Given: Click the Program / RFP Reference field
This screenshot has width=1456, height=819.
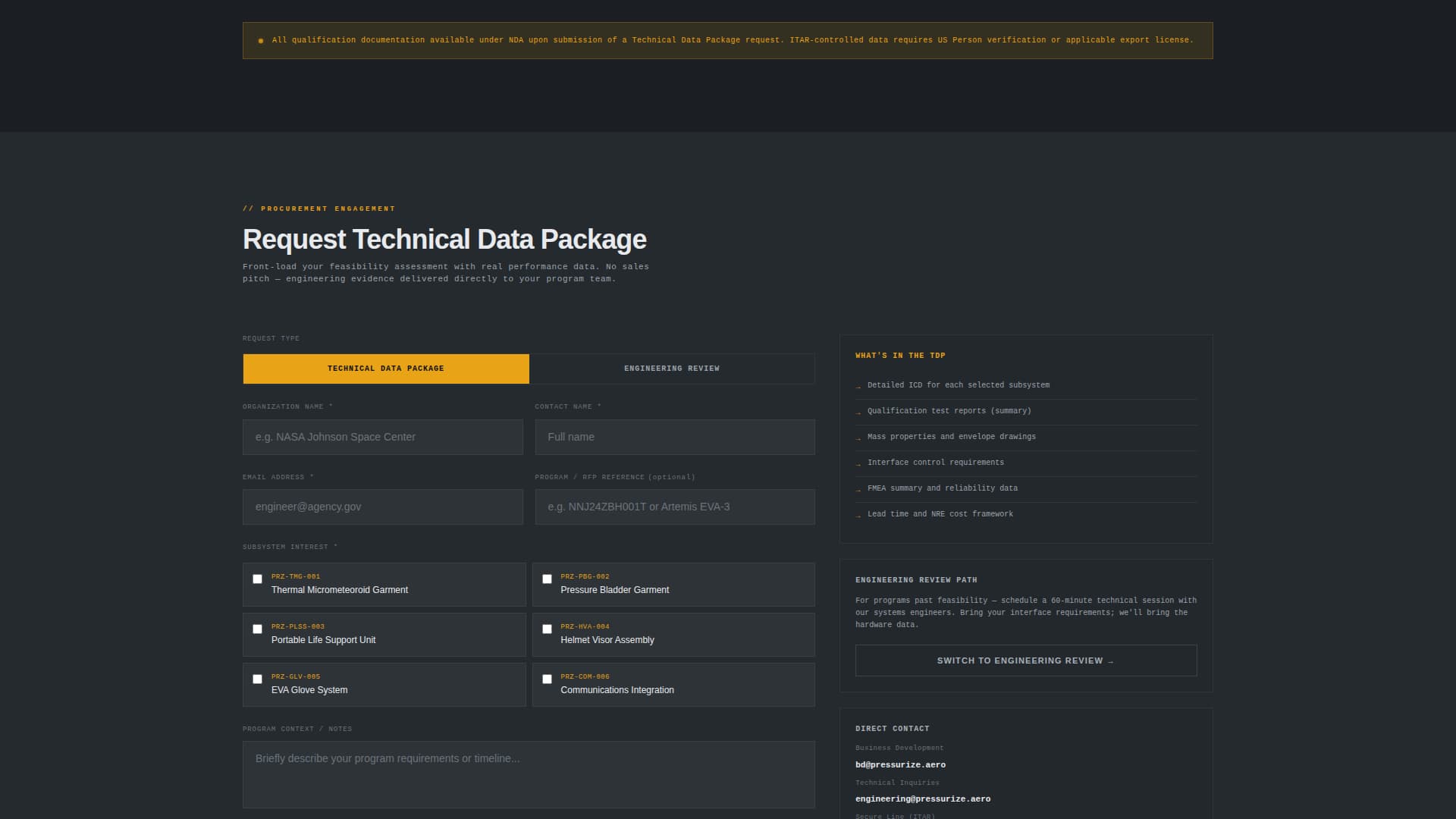Looking at the screenshot, I should [674, 507].
